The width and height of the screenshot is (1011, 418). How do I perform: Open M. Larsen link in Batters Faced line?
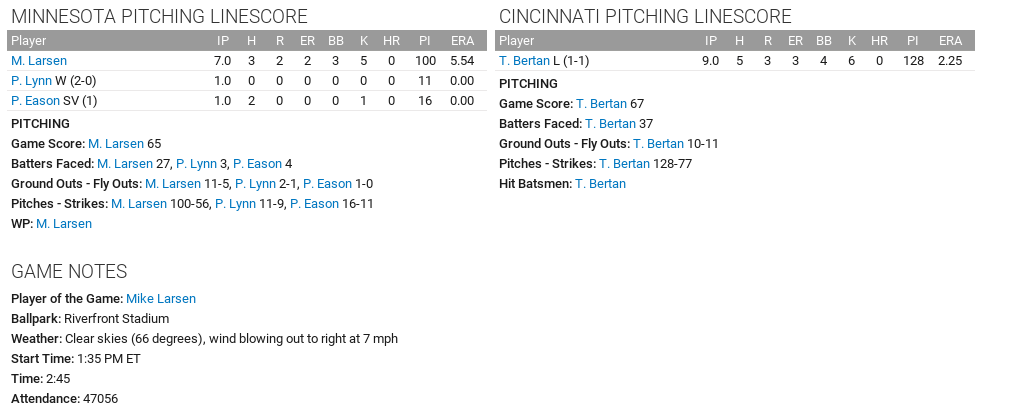click(124, 164)
